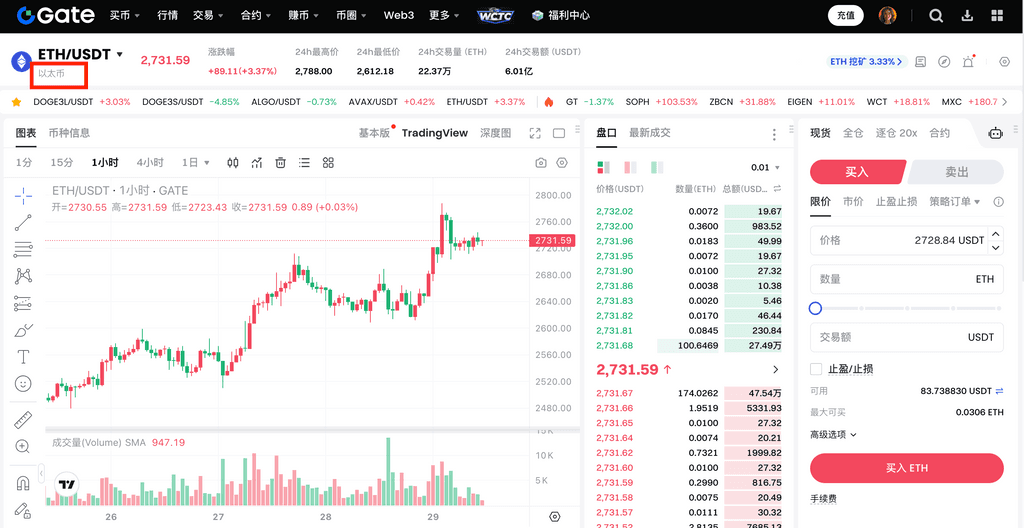The height and width of the screenshot is (528, 1024).
Task: Select the trend line drawing tool
Action: 23,222
